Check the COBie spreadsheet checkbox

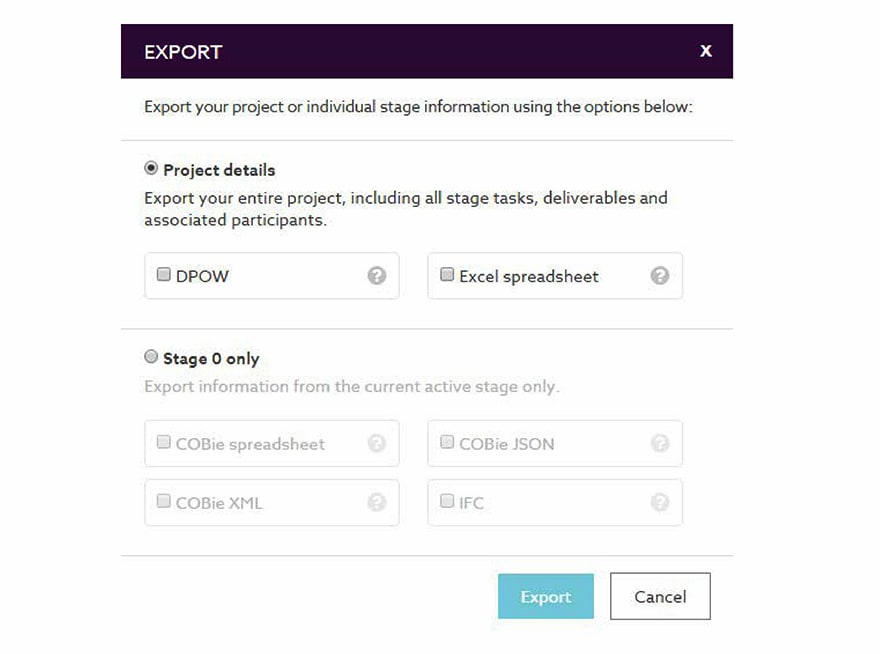[164, 442]
